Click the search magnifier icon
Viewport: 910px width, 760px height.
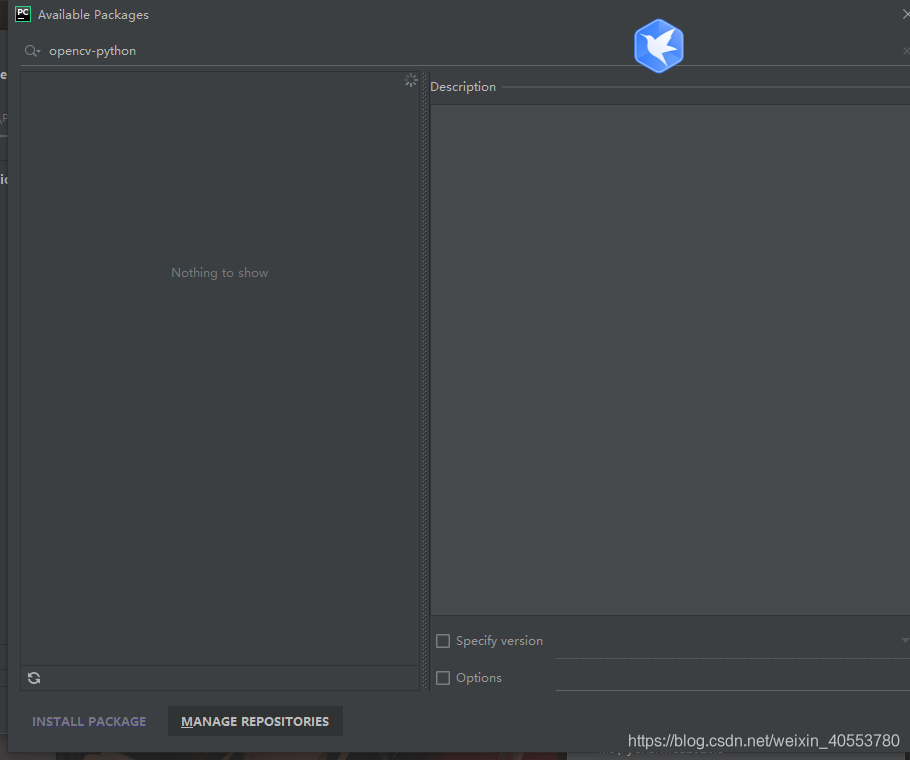click(32, 51)
